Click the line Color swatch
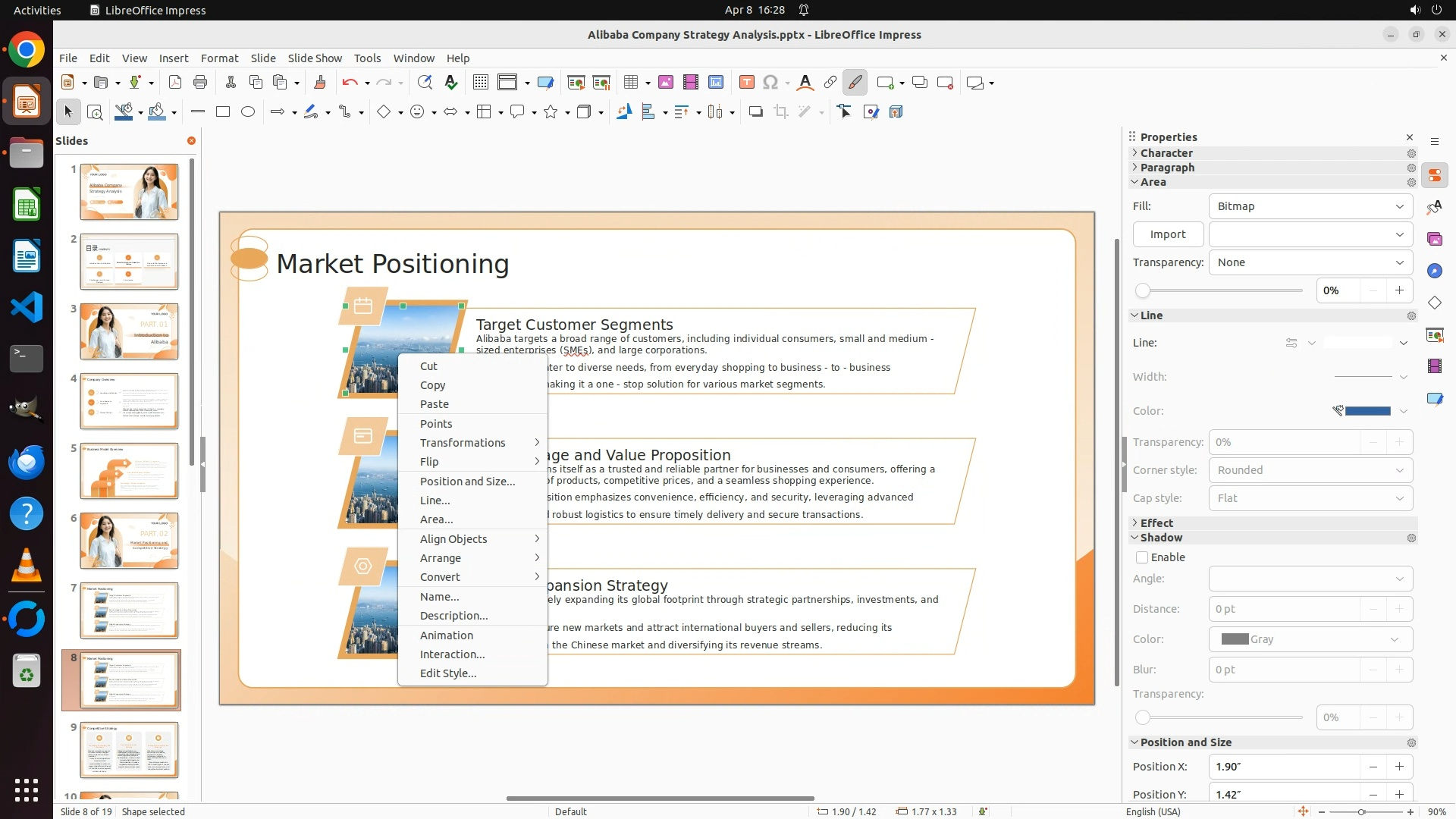Screen dimensions: 1456x819 (x=1367, y=411)
